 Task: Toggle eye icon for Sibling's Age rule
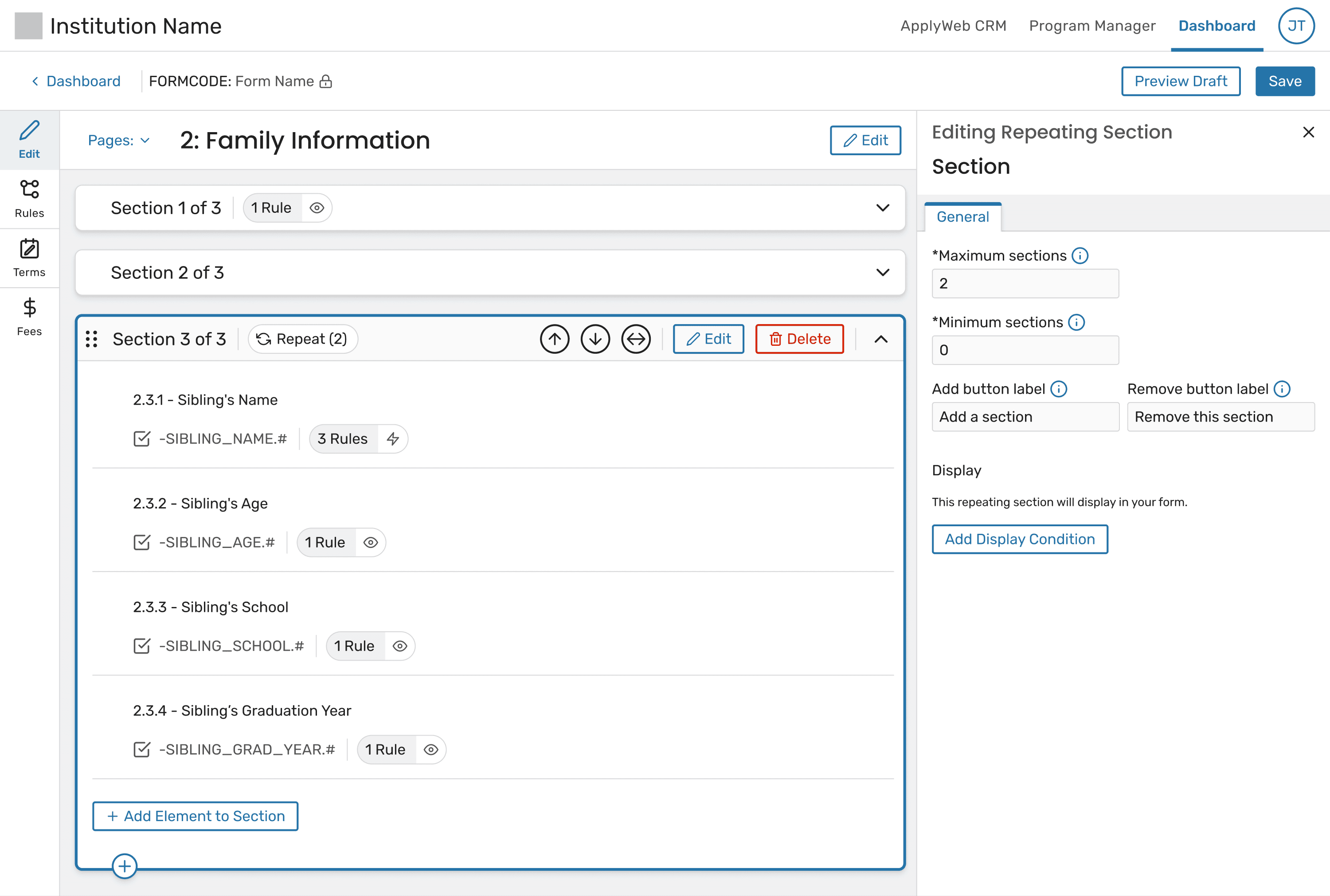(x=370, y=542)
